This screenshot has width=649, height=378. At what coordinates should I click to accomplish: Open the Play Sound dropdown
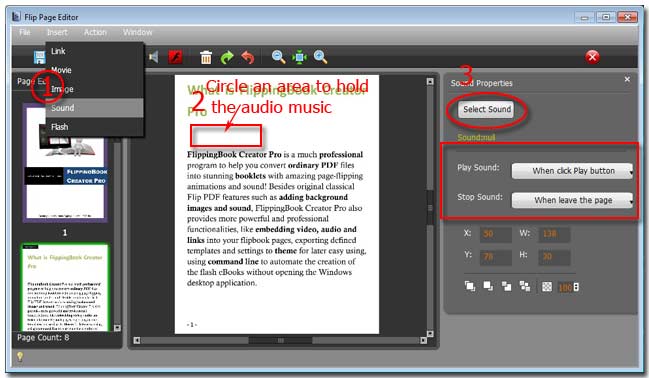tap(572, 171)
